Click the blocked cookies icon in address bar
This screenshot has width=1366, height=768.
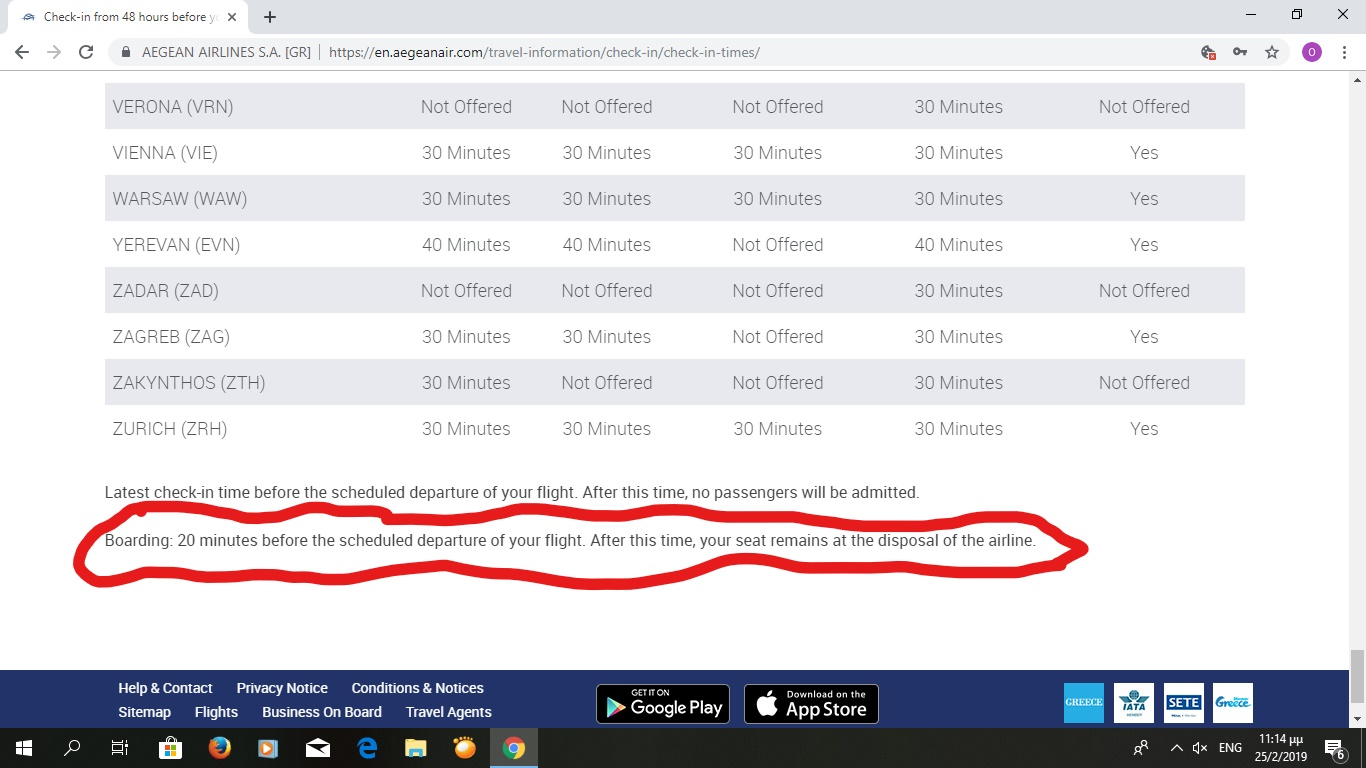pyautogui.click(x=1208, y=52)
